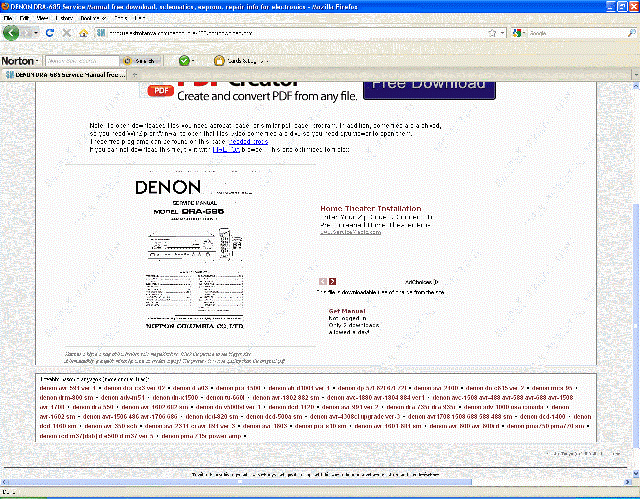The image size is (640, 499).
Task: Open the 'needed progs' link
Action: tap(248, 142)
